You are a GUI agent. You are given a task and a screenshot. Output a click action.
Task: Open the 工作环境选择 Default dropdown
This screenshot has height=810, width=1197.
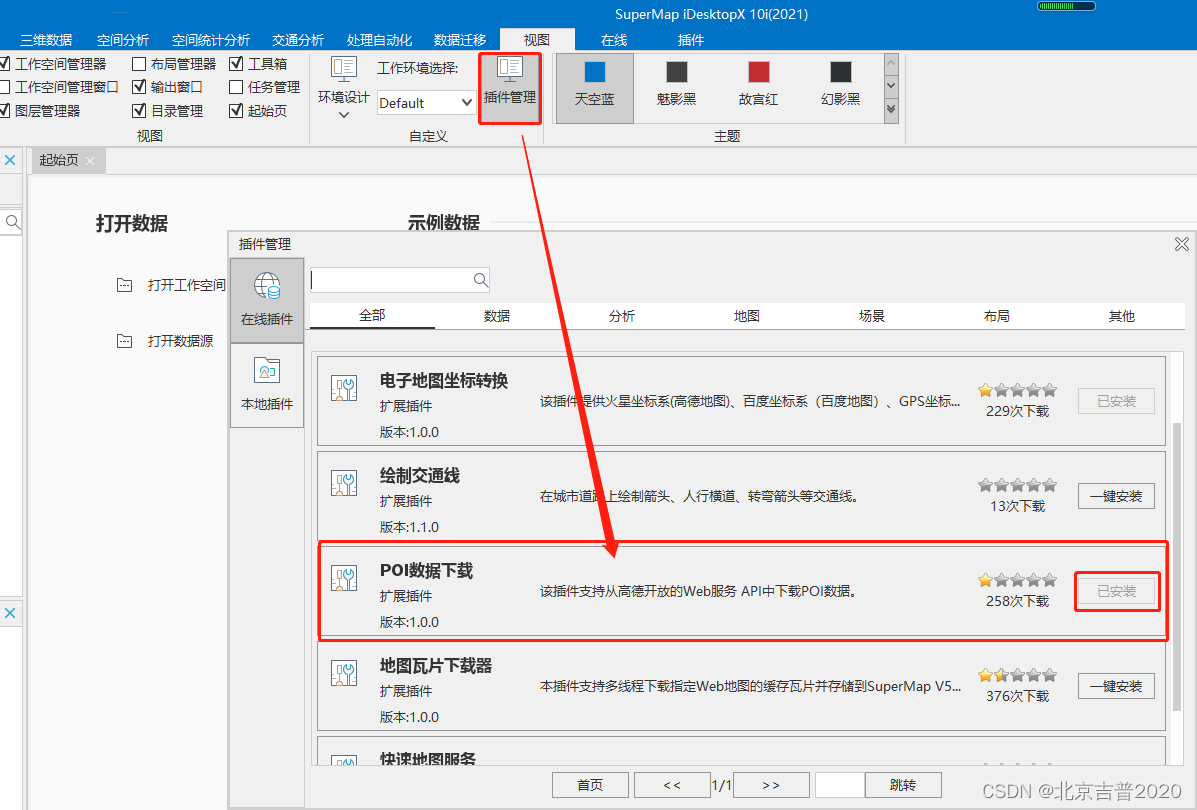(426, 103)
